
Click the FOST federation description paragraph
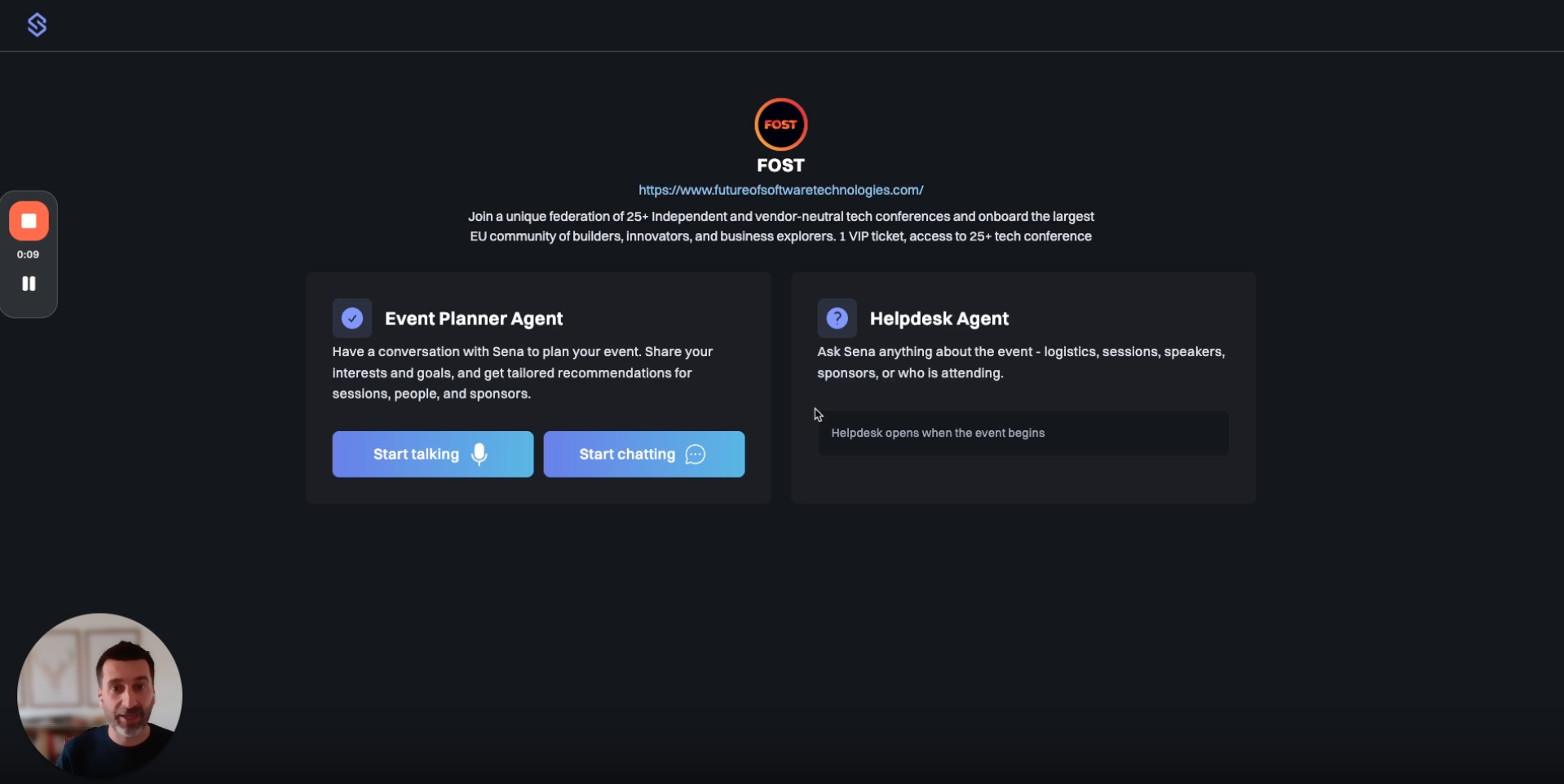(780, 227)
